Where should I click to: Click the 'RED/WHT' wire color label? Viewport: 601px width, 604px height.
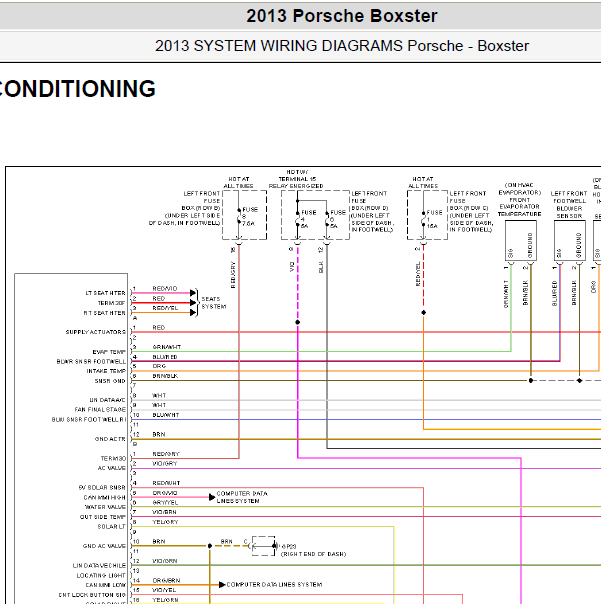tap(166, 483)
